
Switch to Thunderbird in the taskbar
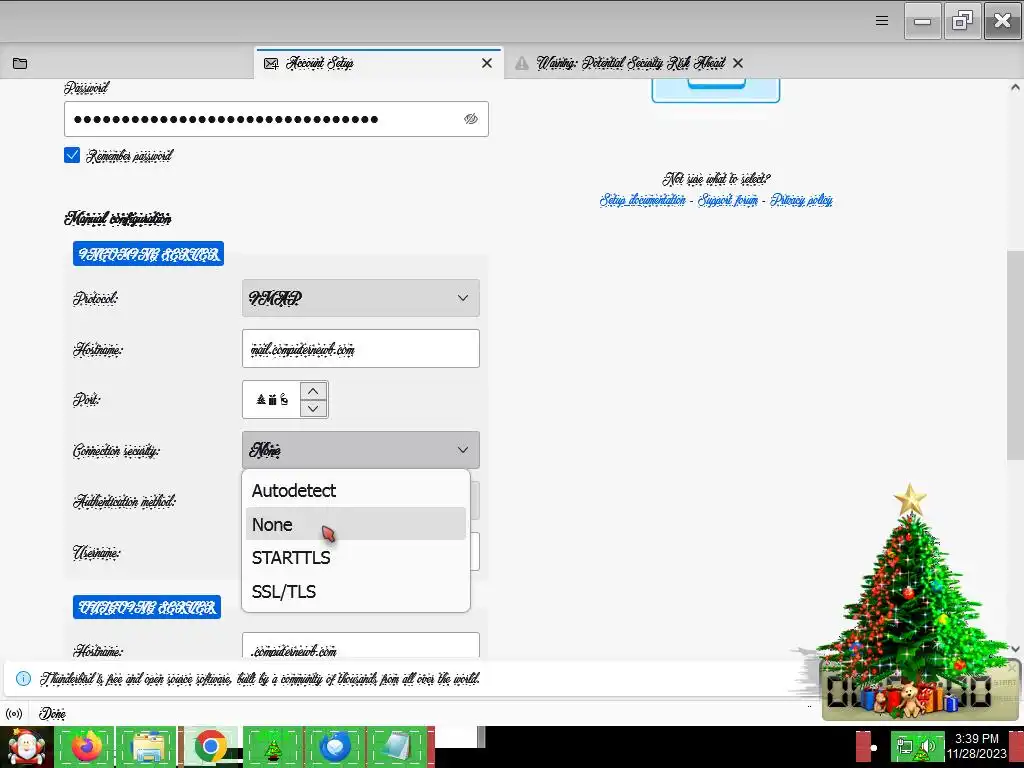(335, 746)
